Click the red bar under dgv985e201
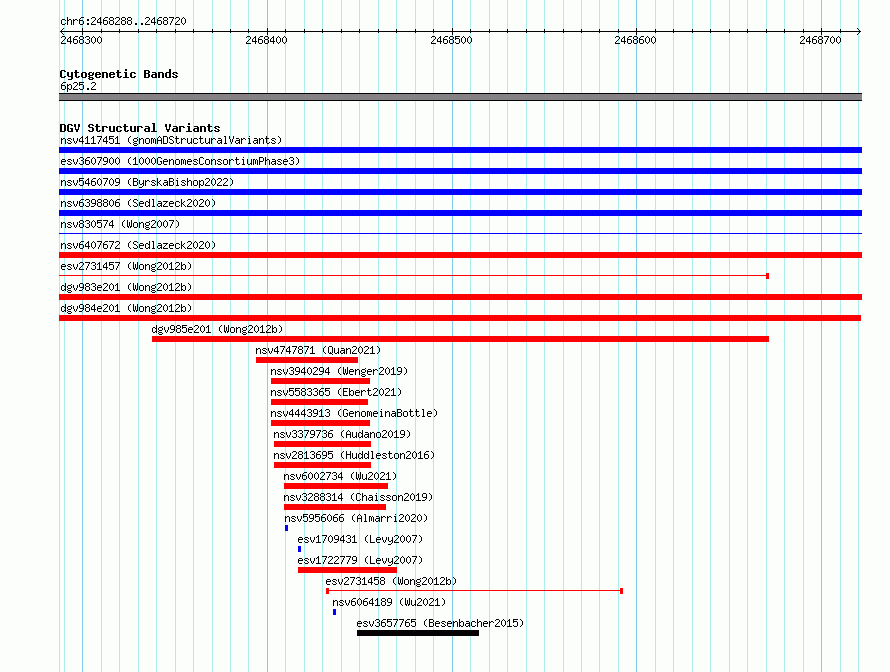The height and width of the screenshot is (672, 890). 460,339
